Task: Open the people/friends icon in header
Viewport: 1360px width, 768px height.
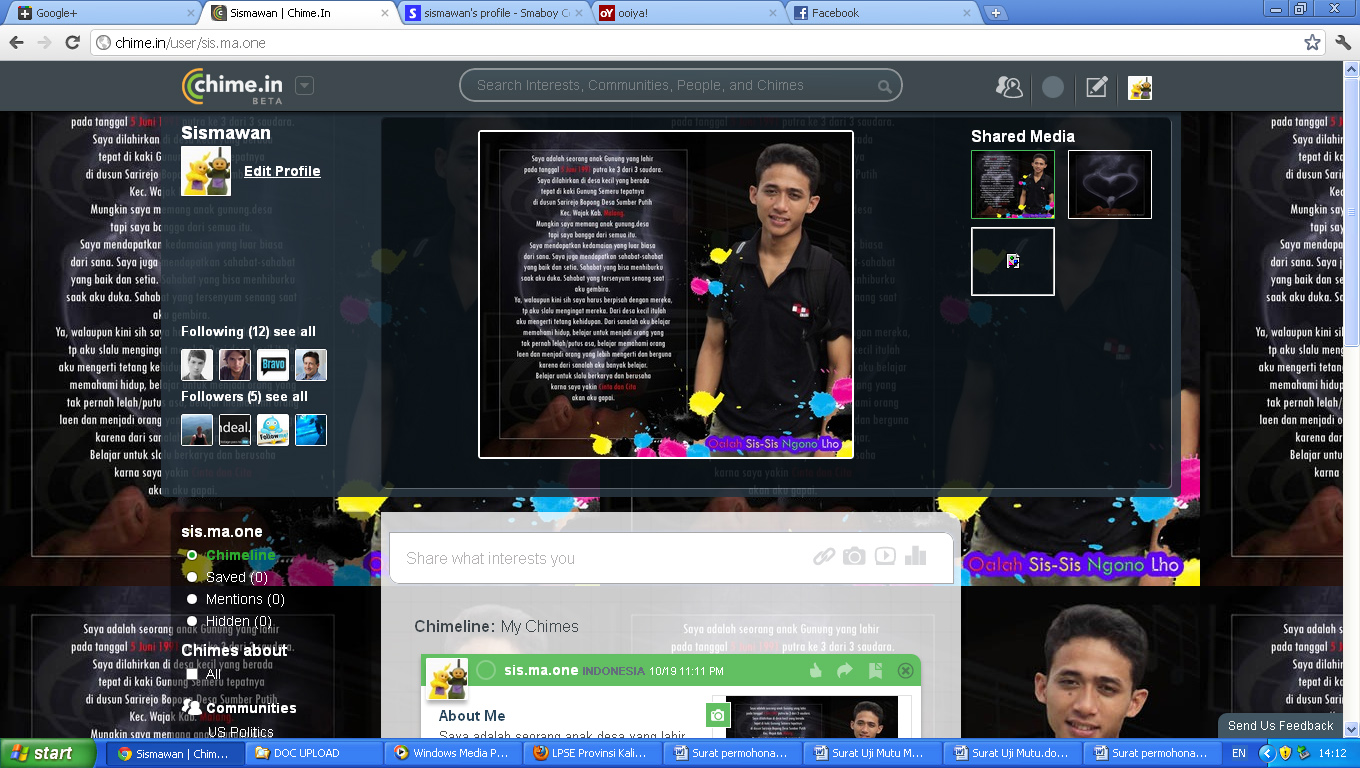Action: click(x=1009, y=87)
